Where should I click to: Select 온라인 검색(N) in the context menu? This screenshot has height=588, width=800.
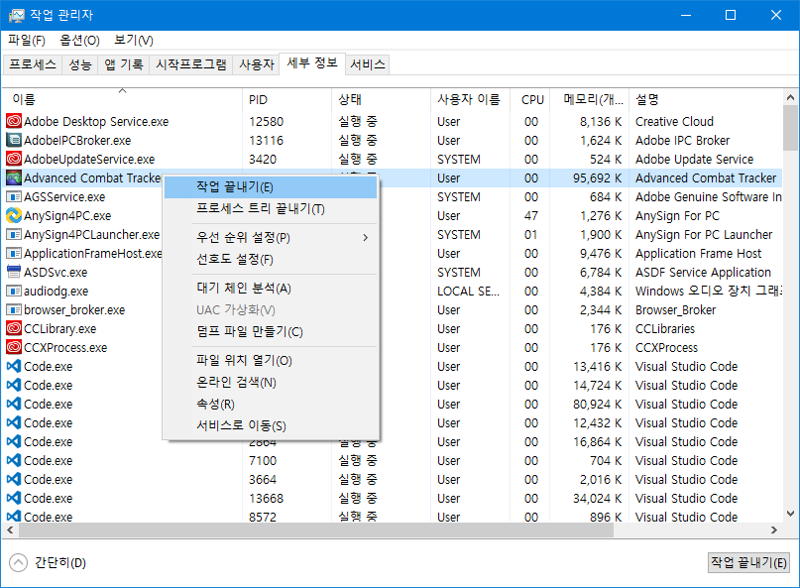point(271,382)
